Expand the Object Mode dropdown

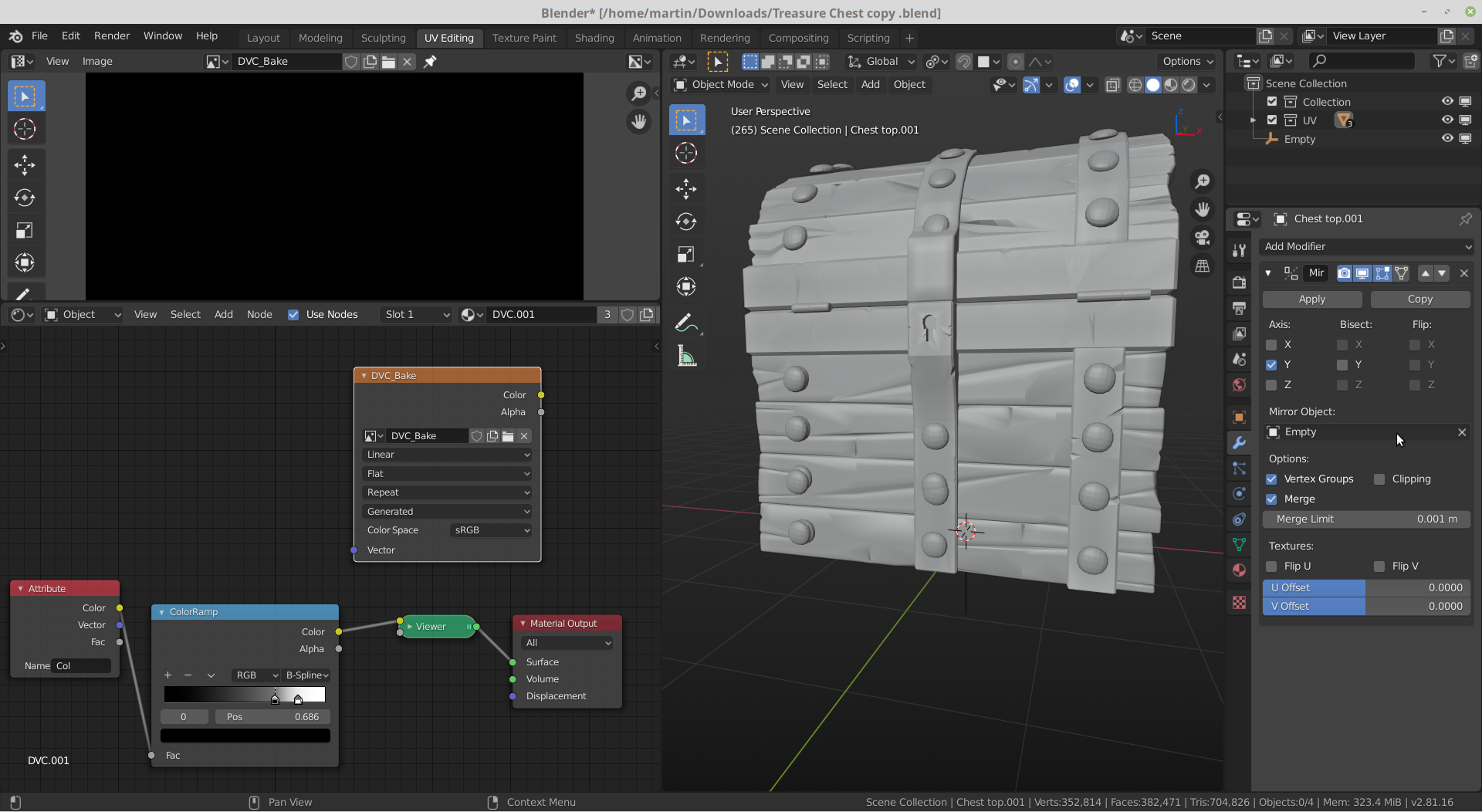click(x=721, y=85)
